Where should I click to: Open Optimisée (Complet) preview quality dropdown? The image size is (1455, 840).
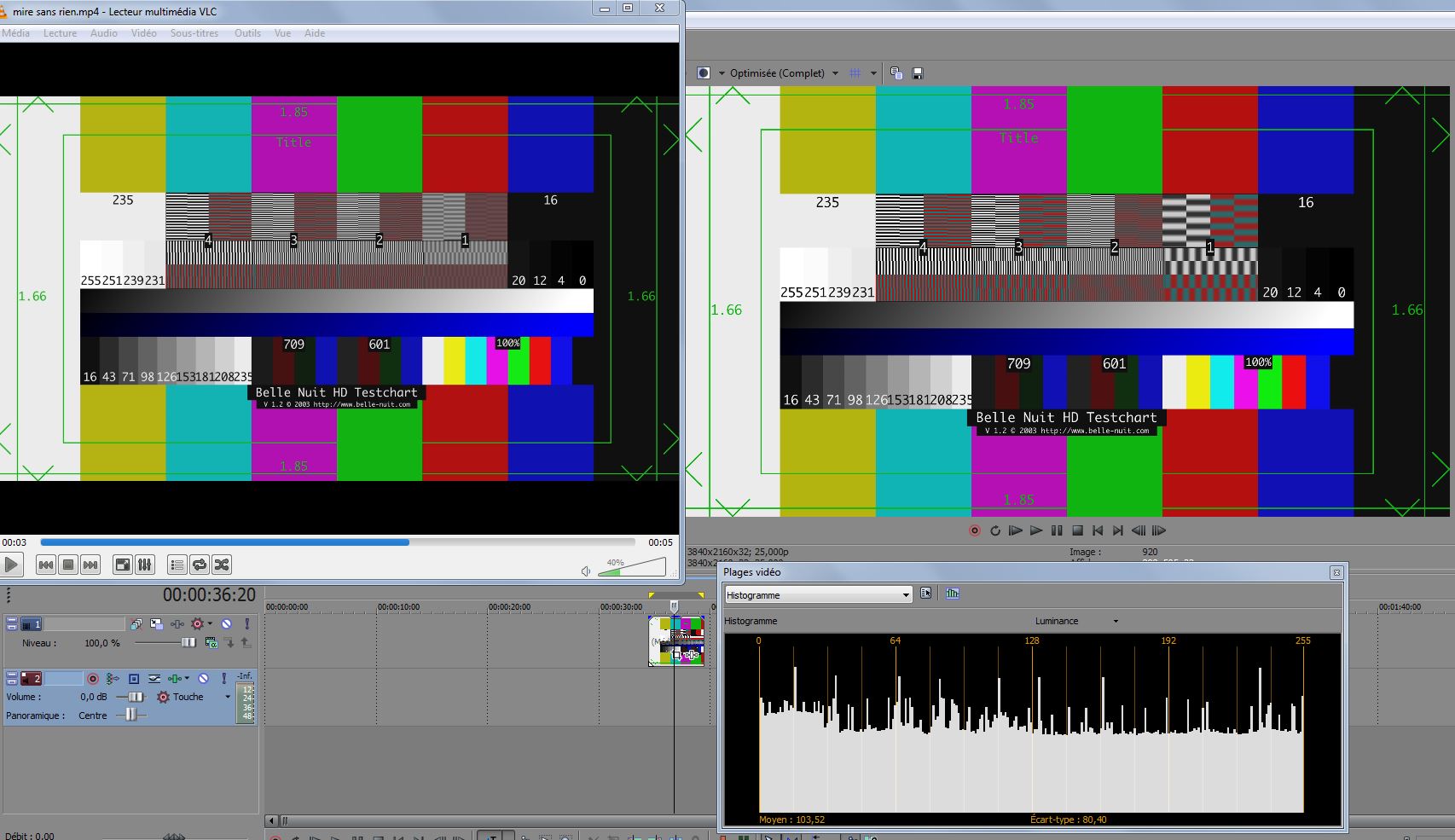coord(834,73)
